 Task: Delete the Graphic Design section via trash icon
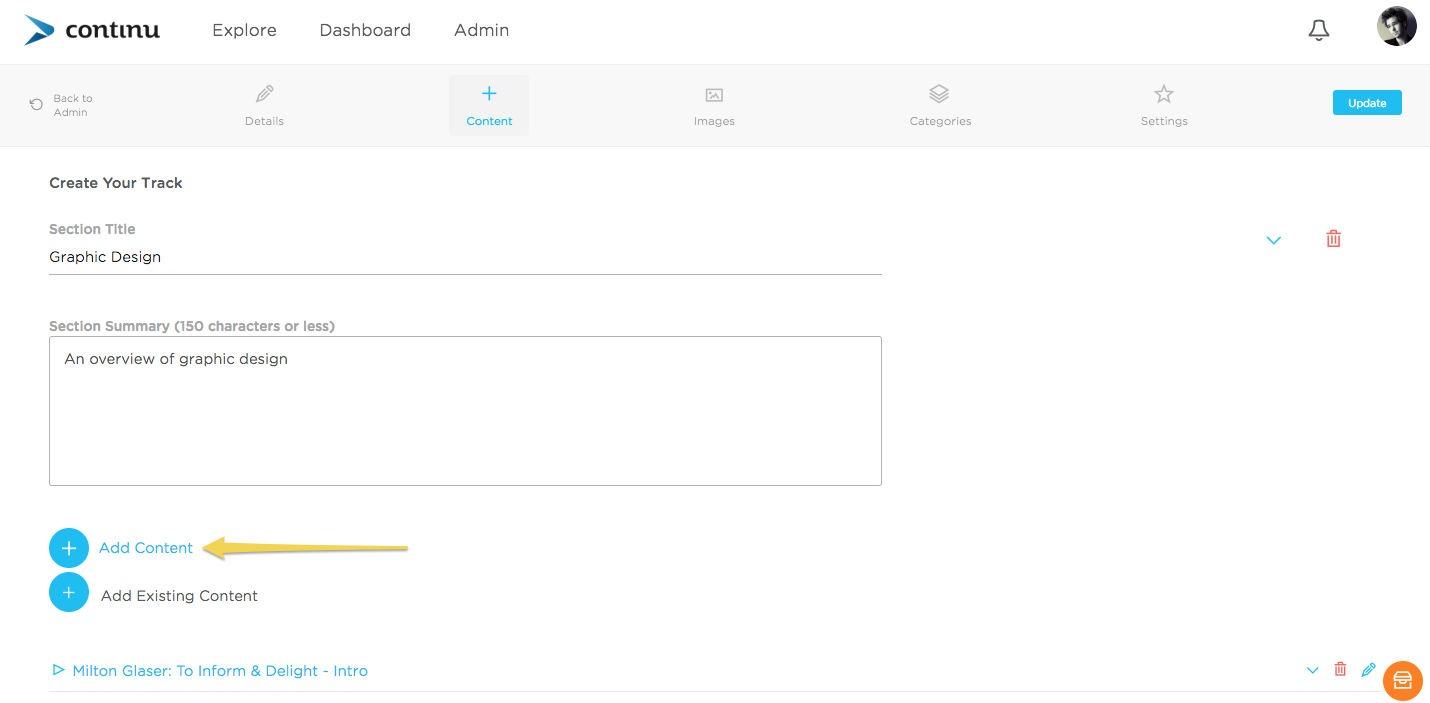tap(1333, 238)
